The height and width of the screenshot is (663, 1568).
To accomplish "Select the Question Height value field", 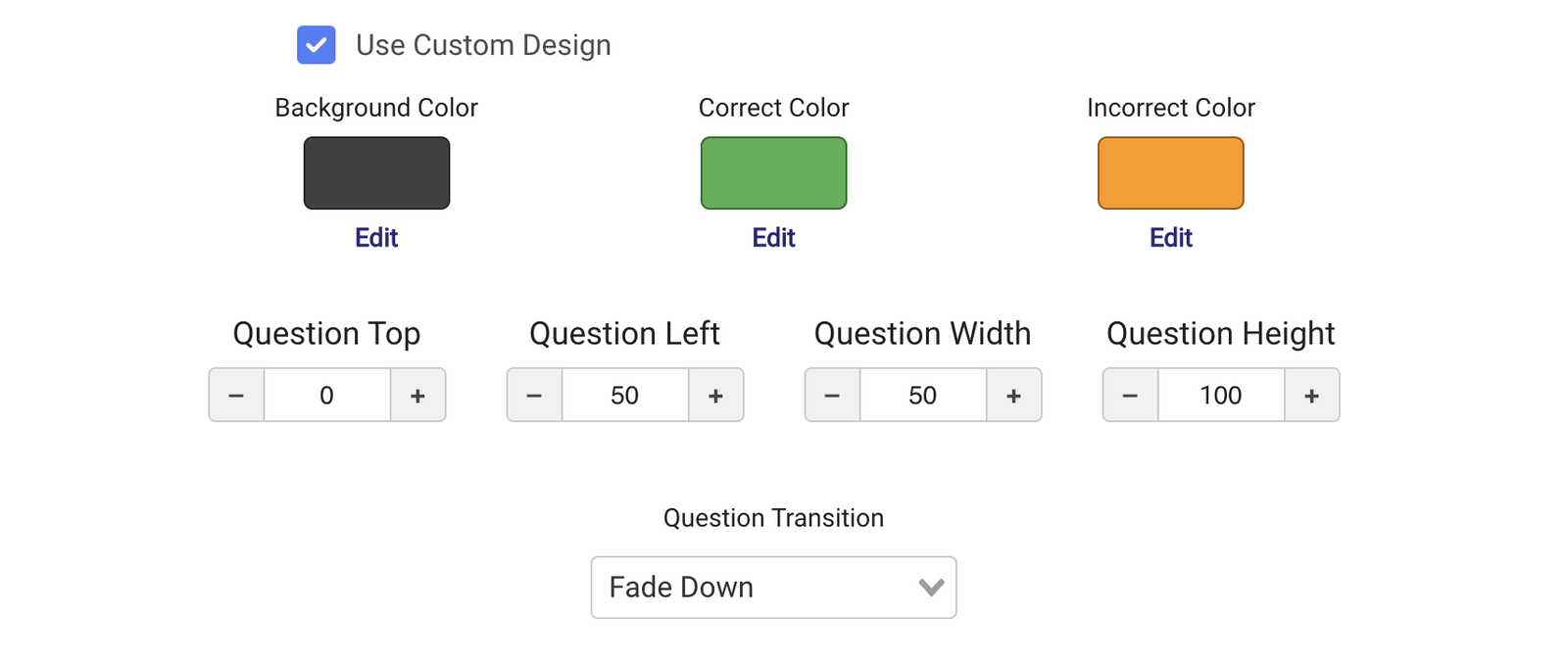I will coord(1220,396).
